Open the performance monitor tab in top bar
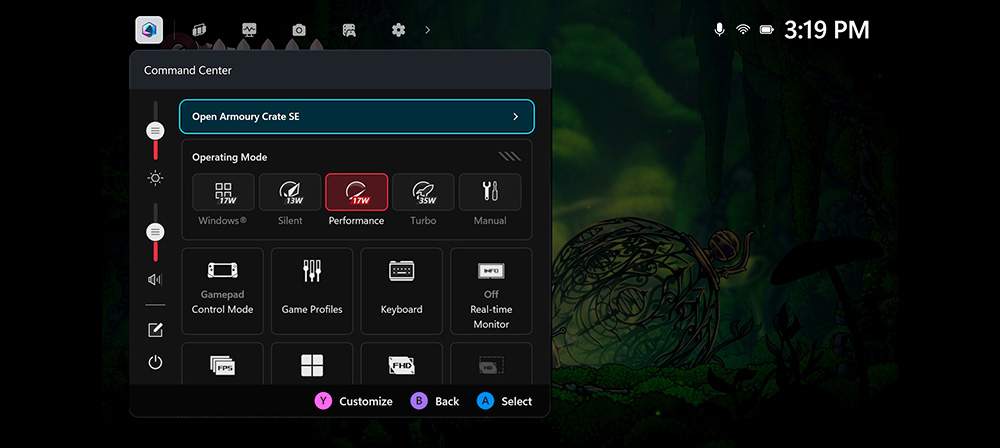This screenshot has width=1000, height=448. (249, 30)
